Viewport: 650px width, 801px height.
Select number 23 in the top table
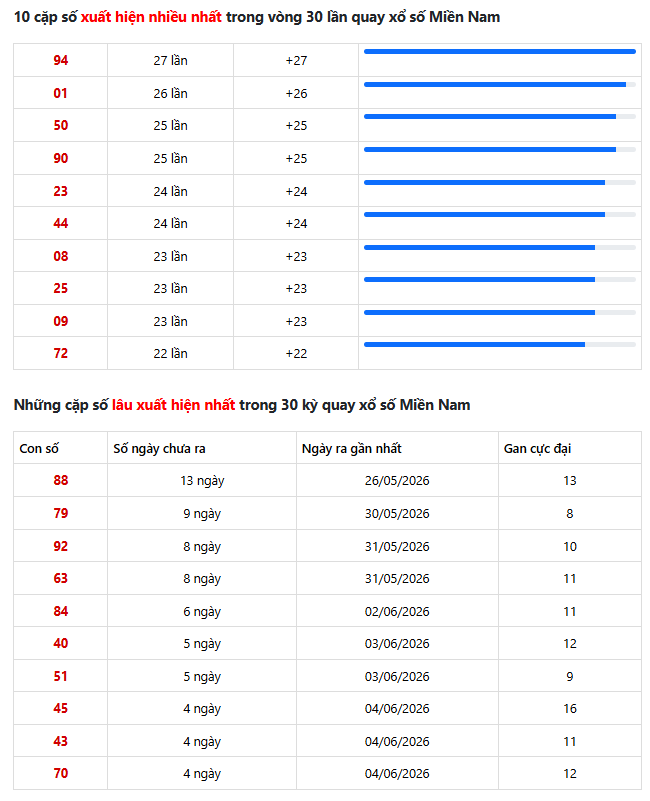[x=60, y=191]
